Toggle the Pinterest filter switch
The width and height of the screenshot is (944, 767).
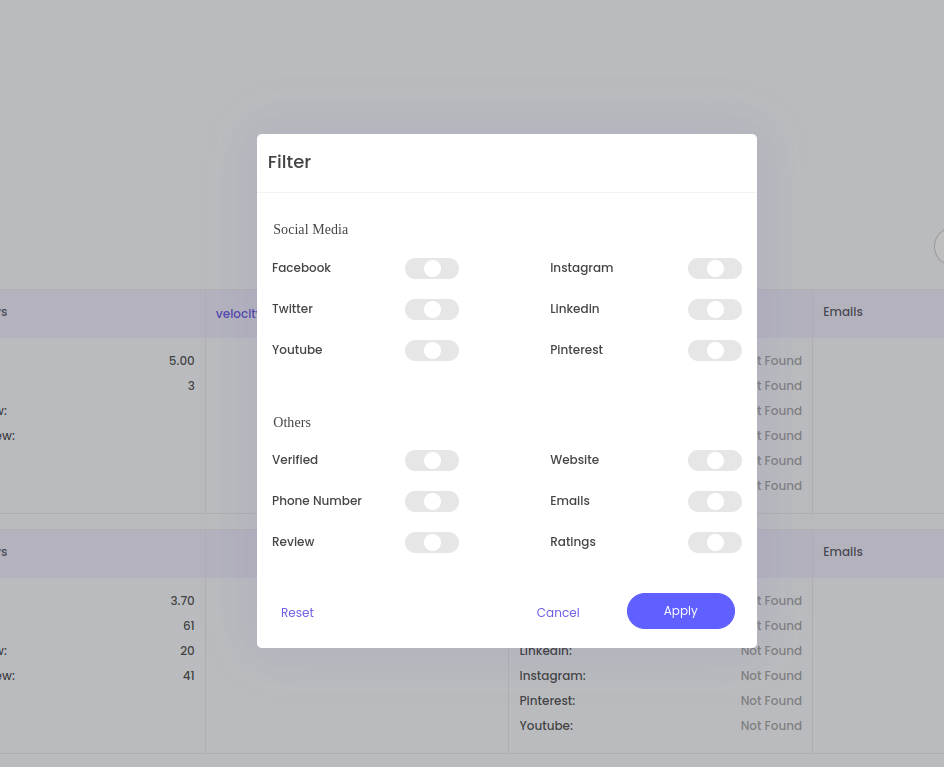pos(714,350)
